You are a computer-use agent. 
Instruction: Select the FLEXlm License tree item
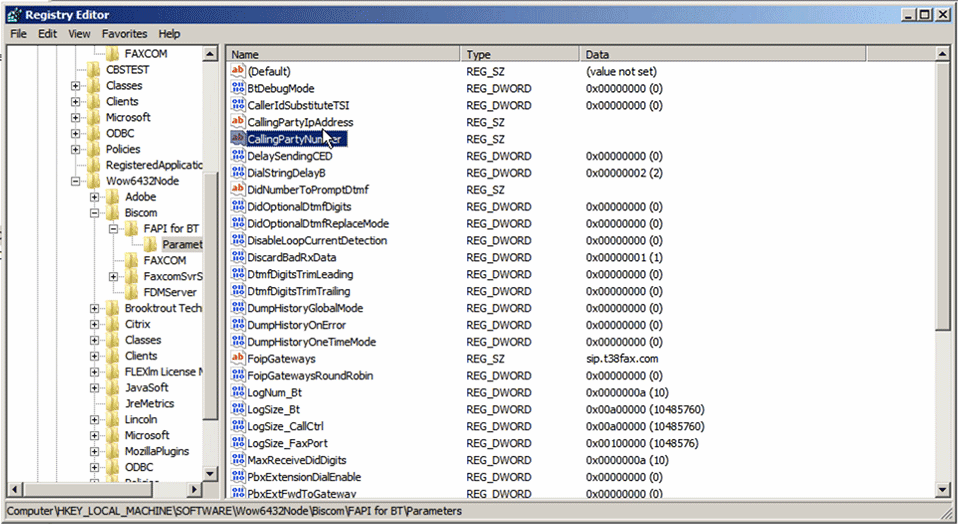click(x=164, y=371)
